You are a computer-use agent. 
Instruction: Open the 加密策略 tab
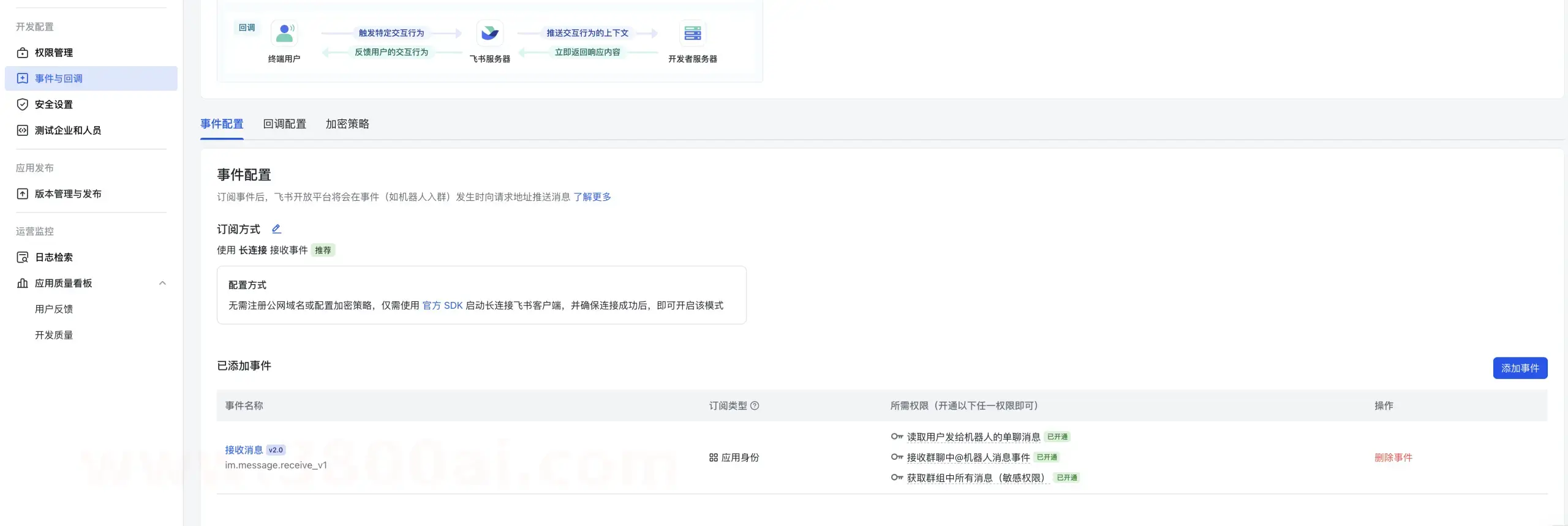(347, 124)
